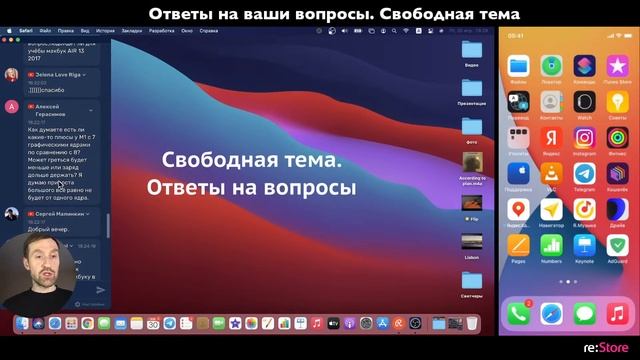
Task: Open Contacts app on iPhone
Action: (x=551, y=102)
